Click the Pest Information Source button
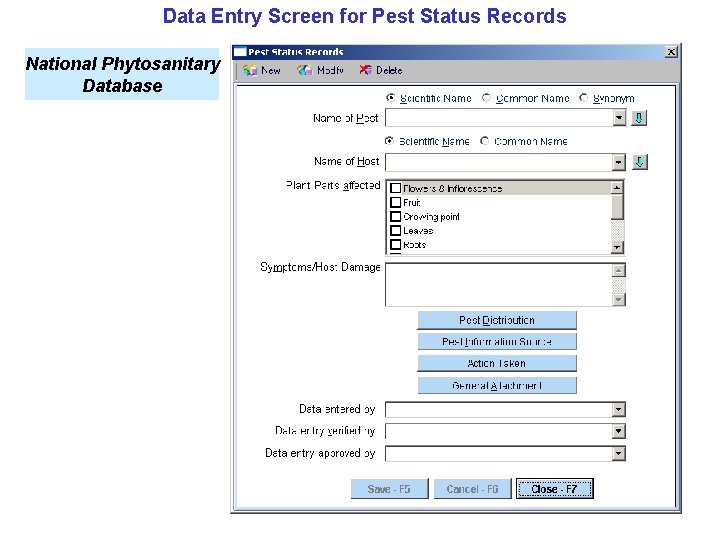Viewport: 720px width, 540px height. [497, 342]
